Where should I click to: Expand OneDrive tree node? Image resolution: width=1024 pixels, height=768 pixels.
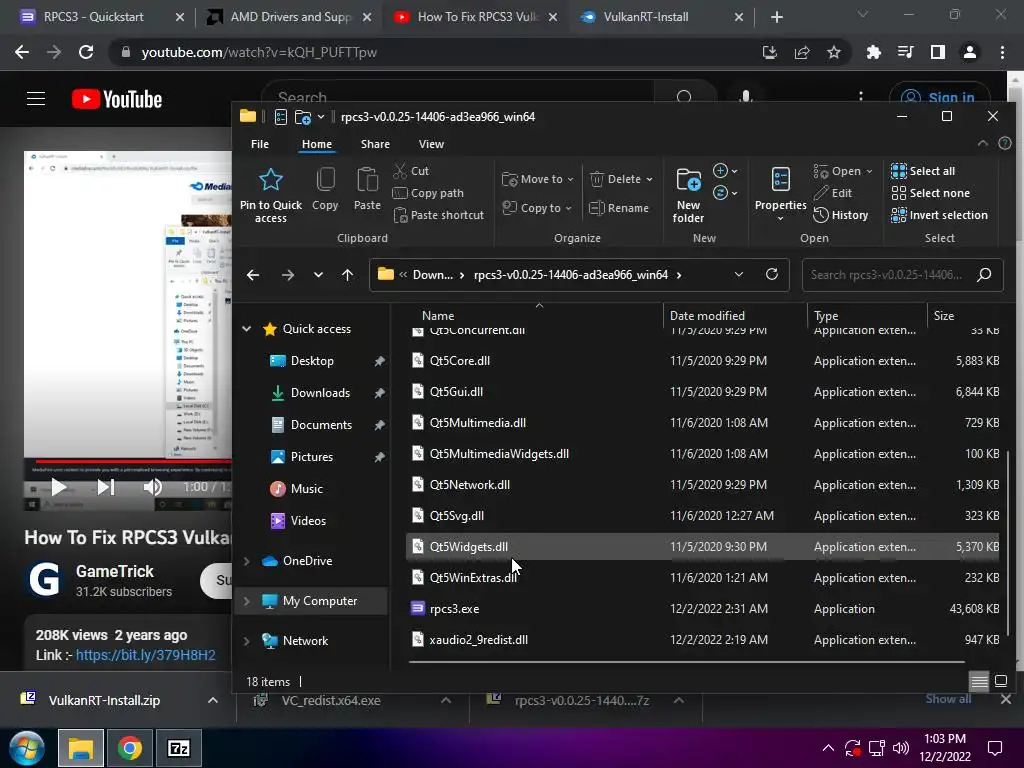246,561
